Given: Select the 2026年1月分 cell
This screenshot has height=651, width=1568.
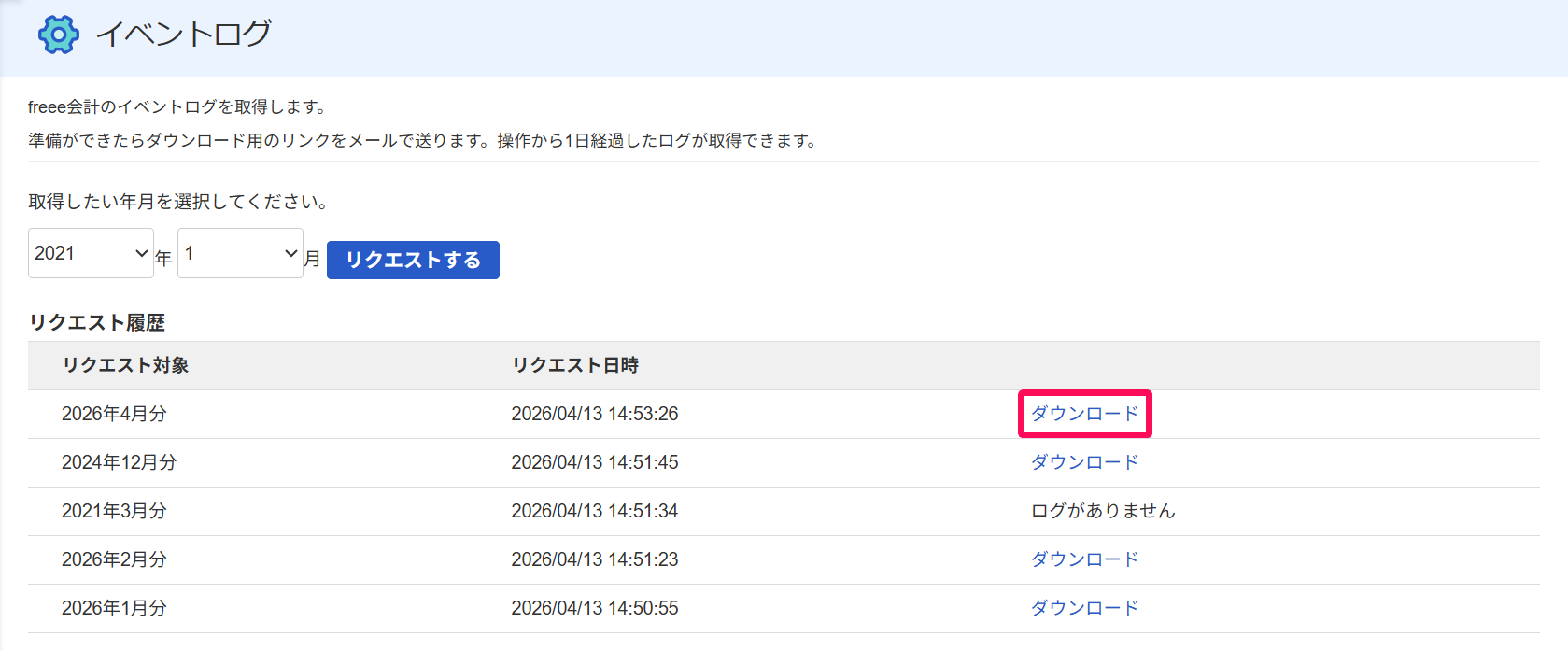Looking at the screenshot, I should pos(114,608).
